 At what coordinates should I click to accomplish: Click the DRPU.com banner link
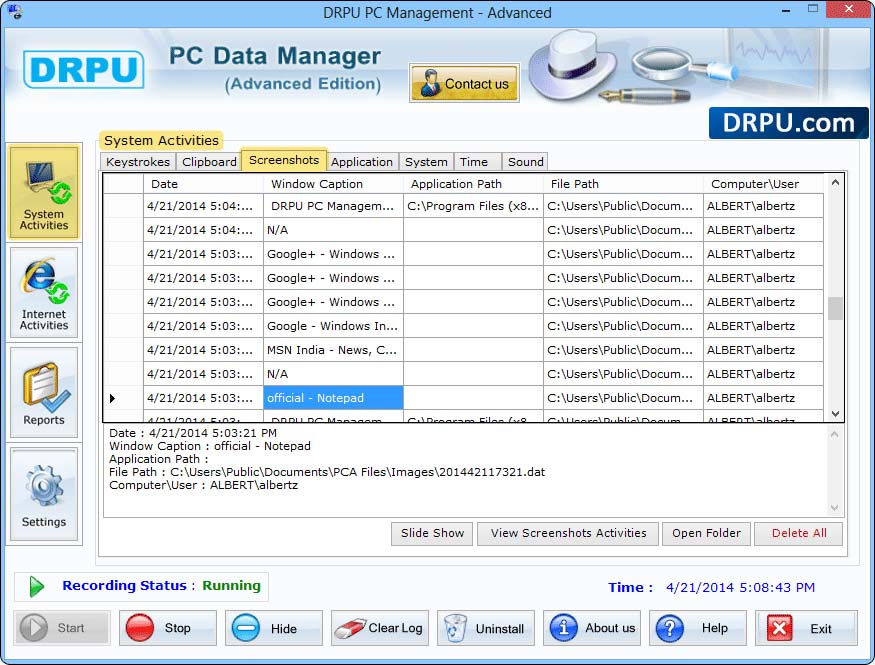tap(788, 123)
